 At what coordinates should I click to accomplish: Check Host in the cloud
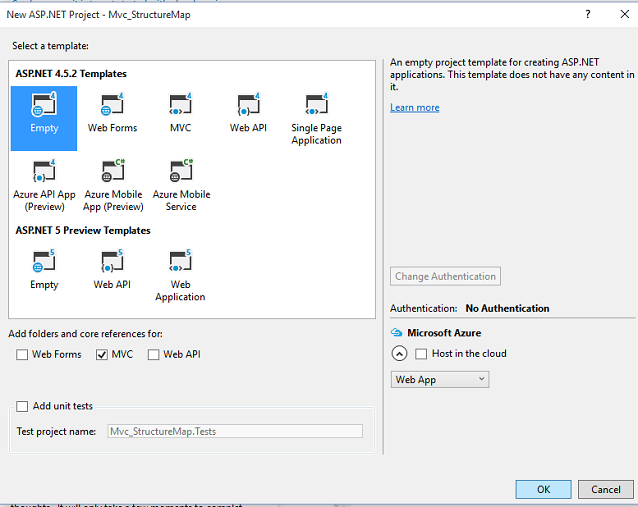point(421,354)
